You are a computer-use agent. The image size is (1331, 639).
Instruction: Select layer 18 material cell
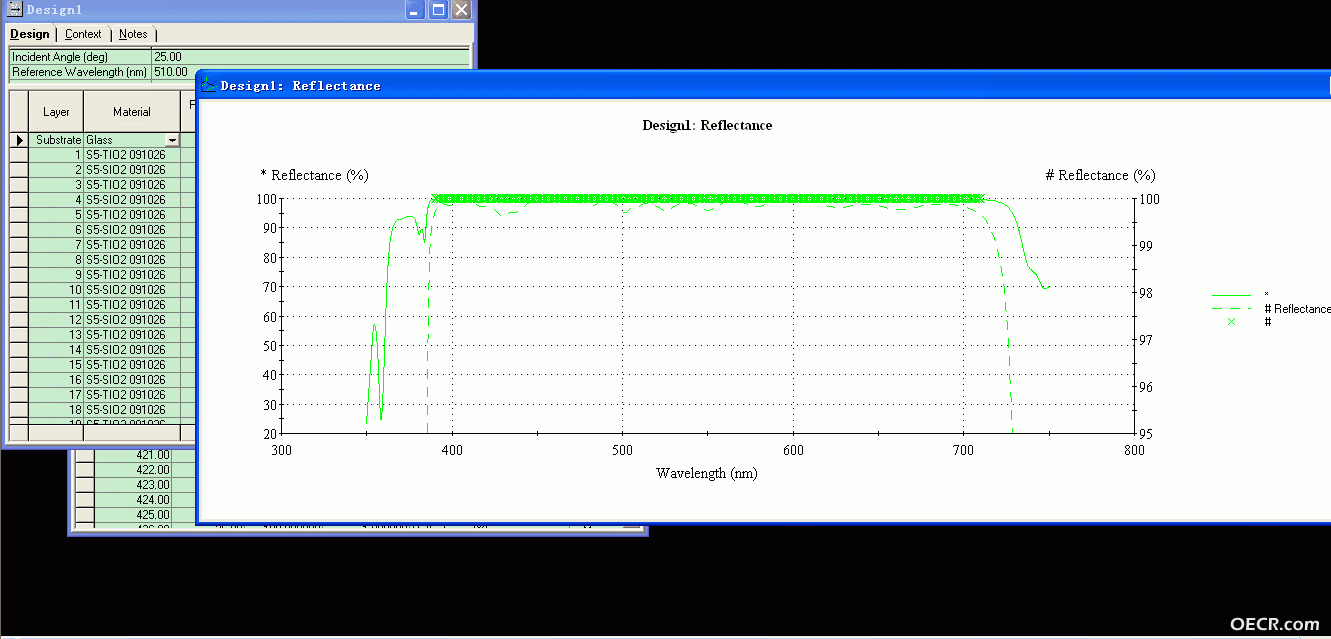coord(132,410)
